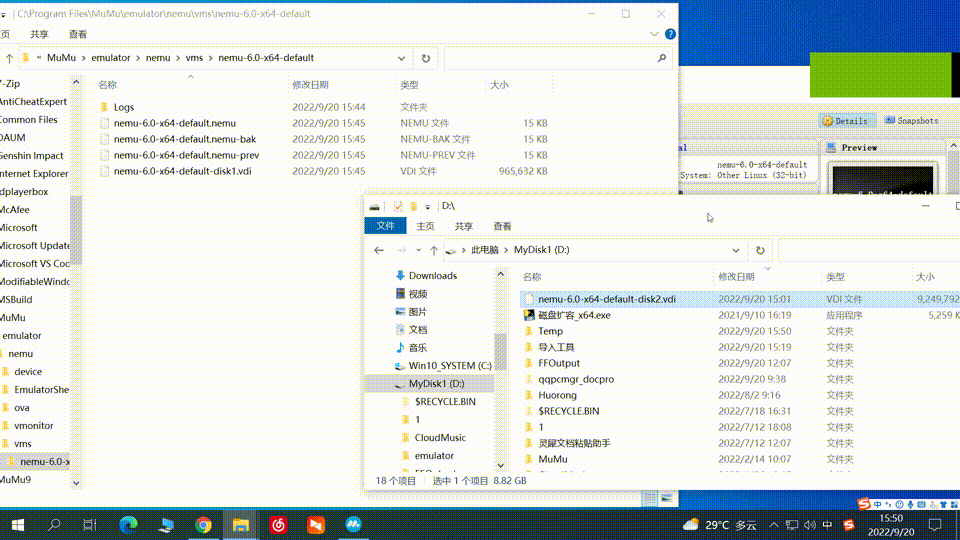The image size is (960, 540).
Task: Open File Explorer taskbar icon
Action: pyautogui.click(x=241, y=525)
